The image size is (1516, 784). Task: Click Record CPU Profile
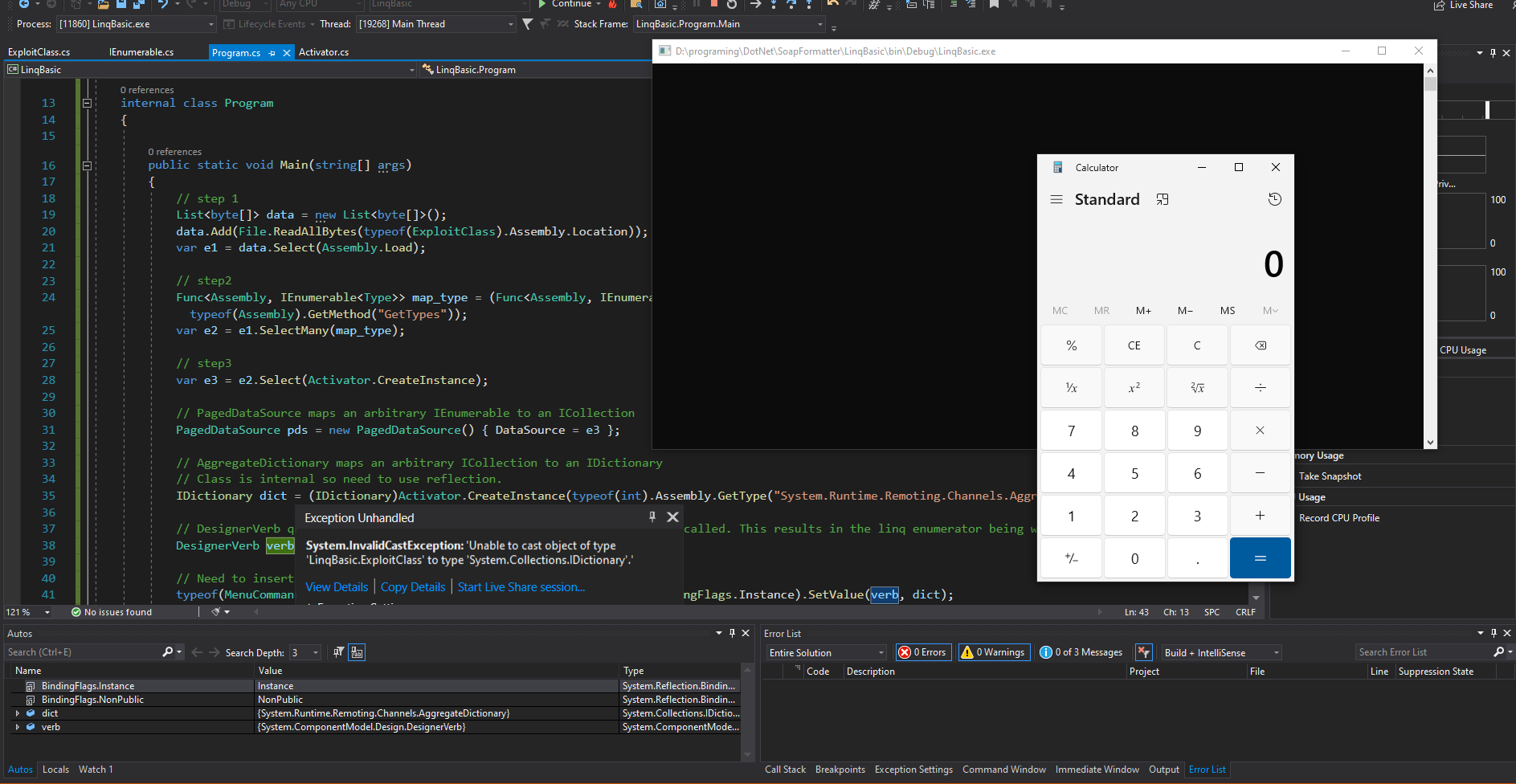[x=1338, y=518]
